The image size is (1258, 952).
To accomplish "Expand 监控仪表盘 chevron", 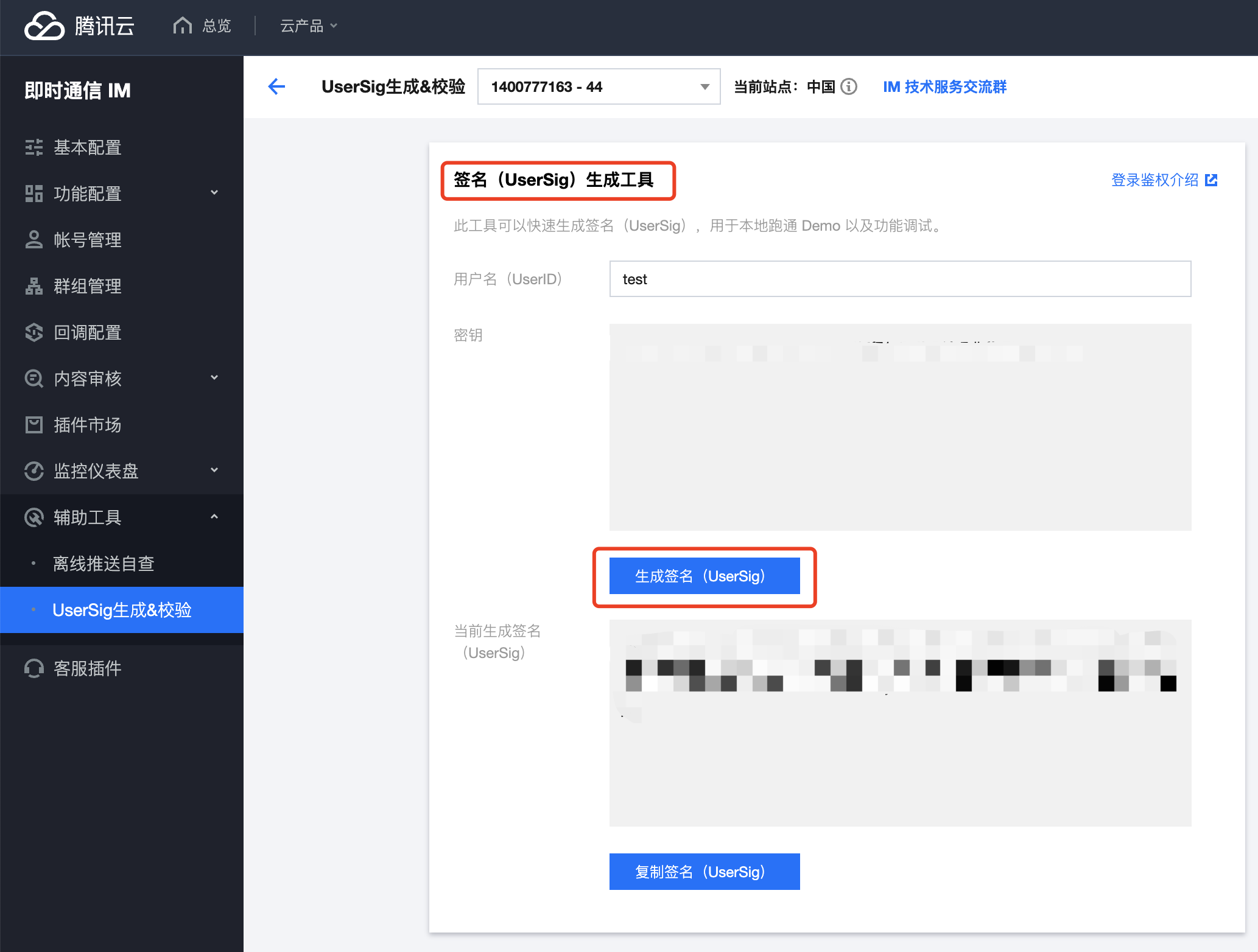I will pos(214,470).
